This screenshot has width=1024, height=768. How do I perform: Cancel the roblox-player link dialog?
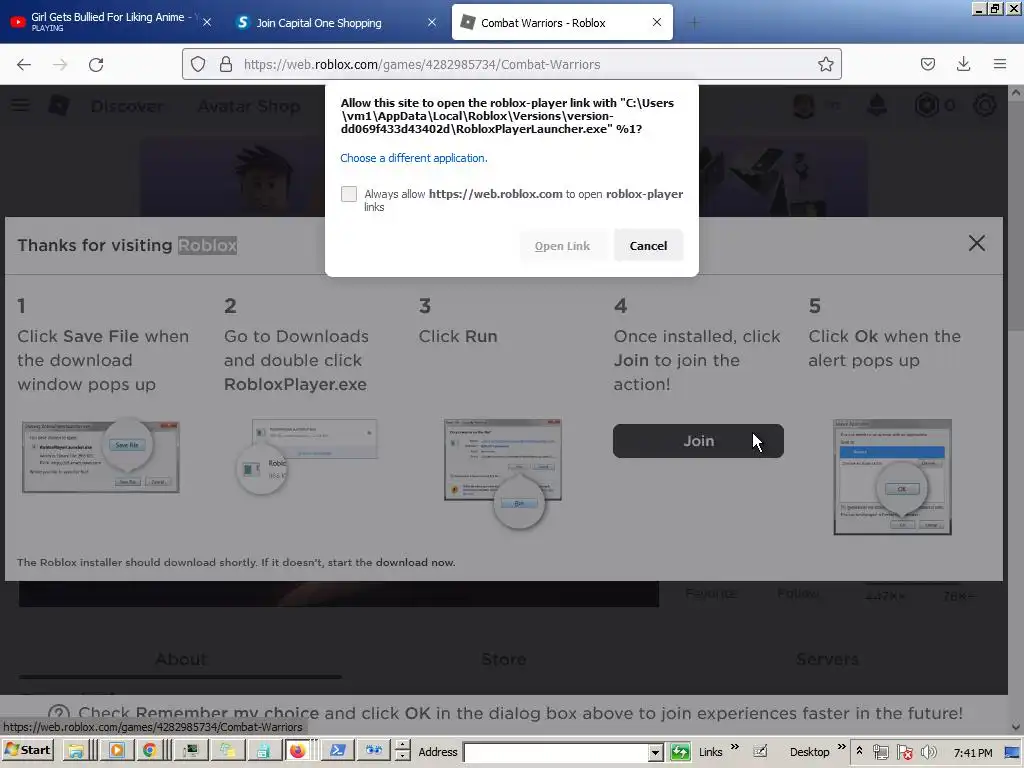tap(648, 246)
